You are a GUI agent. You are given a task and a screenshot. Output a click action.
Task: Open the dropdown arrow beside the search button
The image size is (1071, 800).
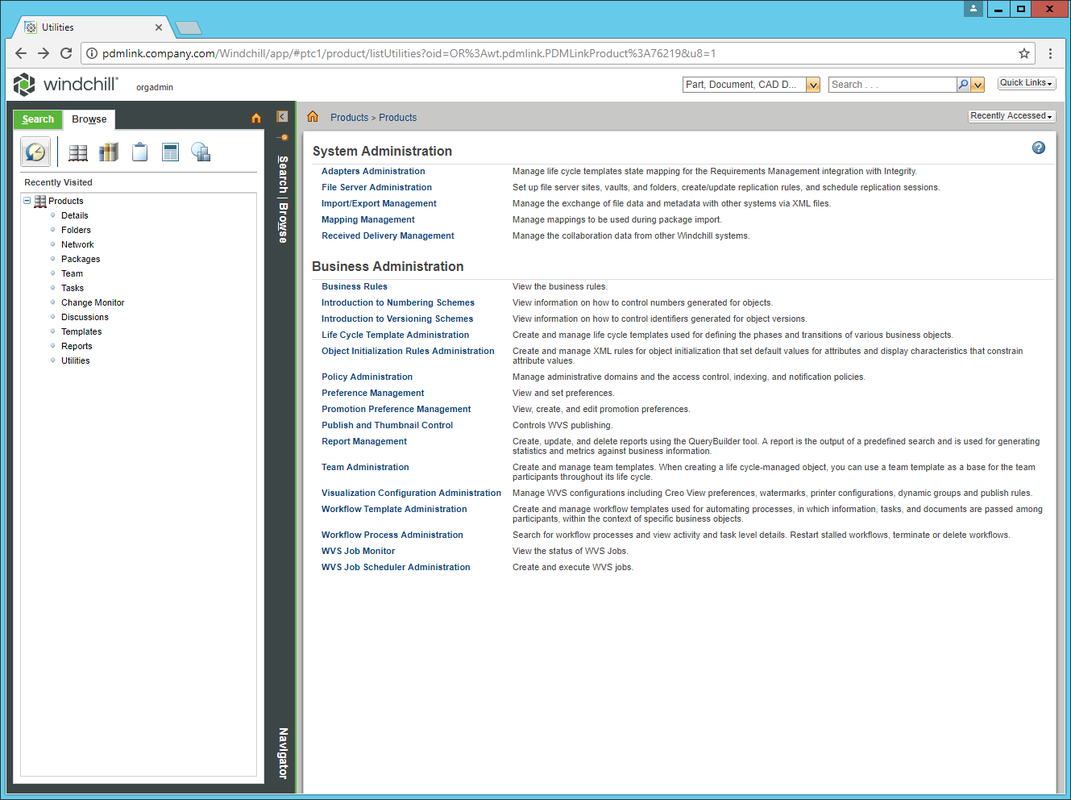coord(977,85)
